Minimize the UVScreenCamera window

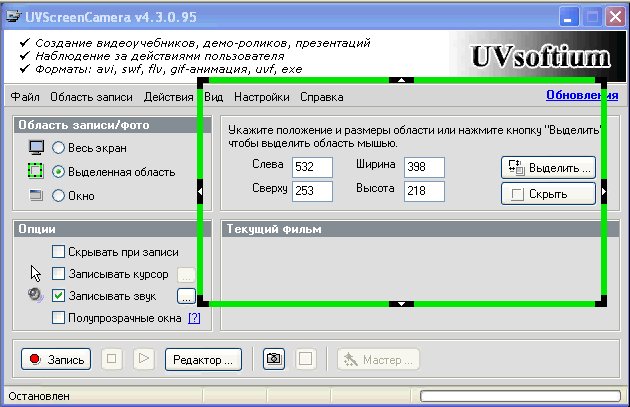click(568, 17)
